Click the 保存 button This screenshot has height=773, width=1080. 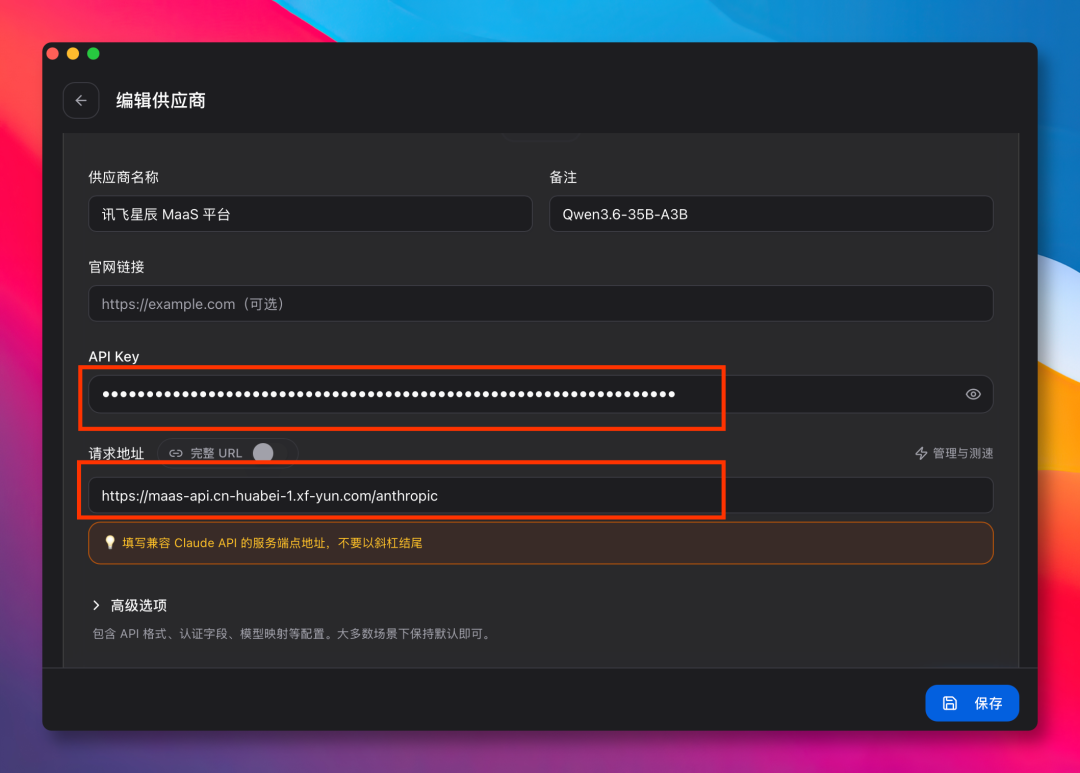pos(972,703)
